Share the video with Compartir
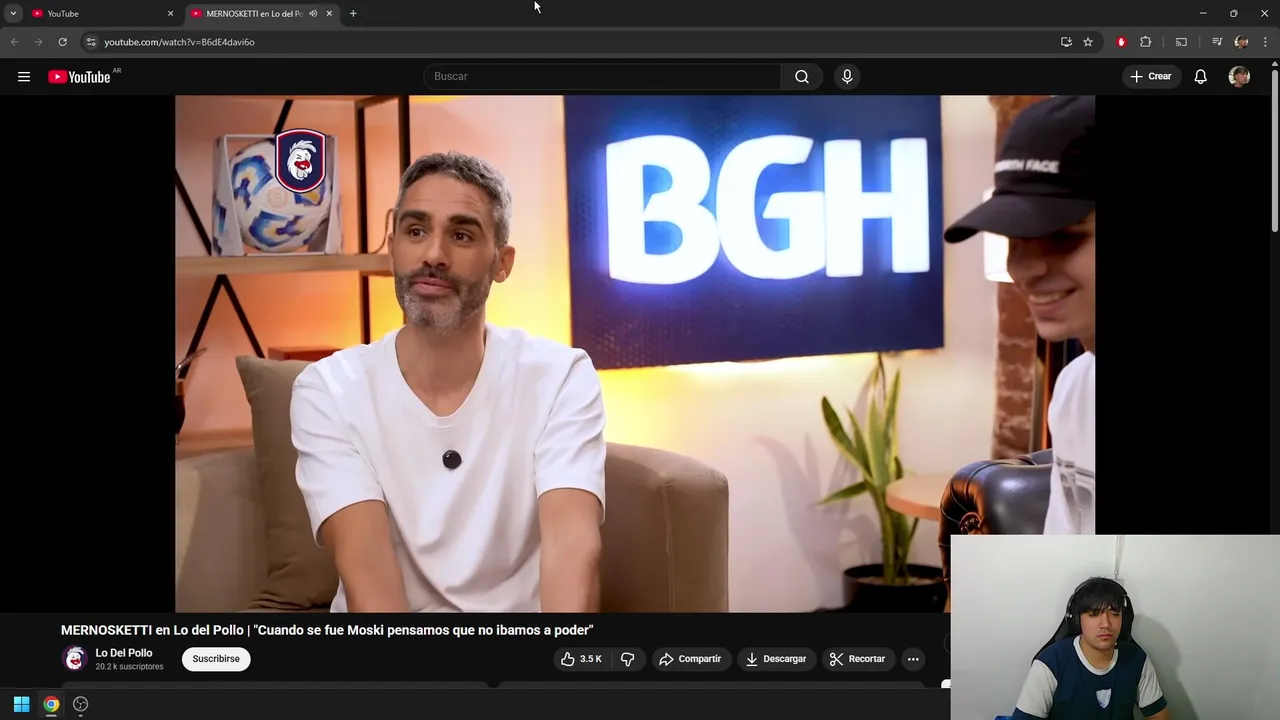The height and width of the screenshot is (720, 1280). coord(689,659)
